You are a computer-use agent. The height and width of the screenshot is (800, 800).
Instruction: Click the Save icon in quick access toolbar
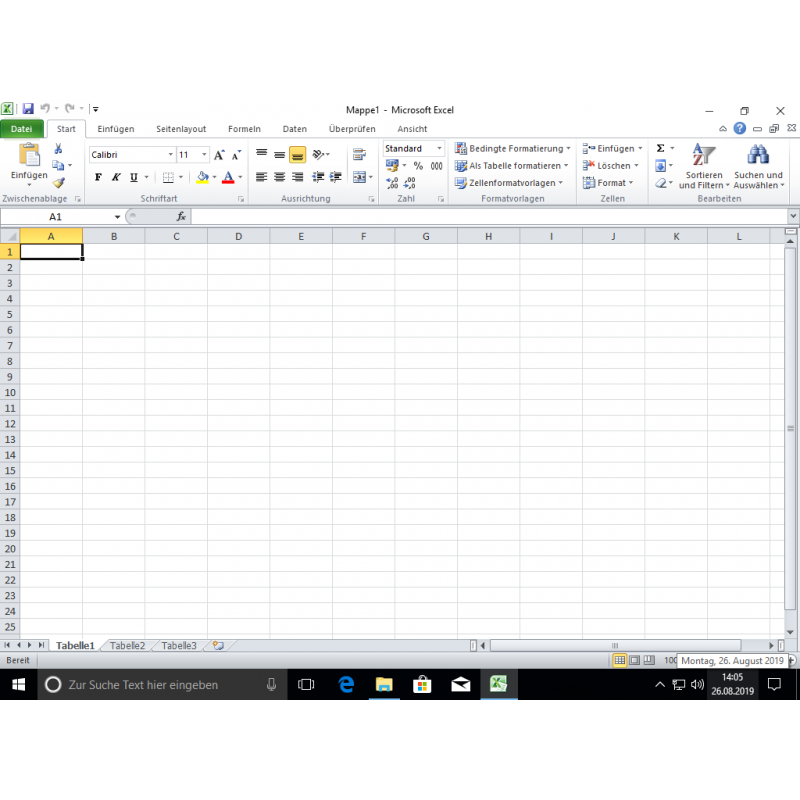[x=28, y=109]
